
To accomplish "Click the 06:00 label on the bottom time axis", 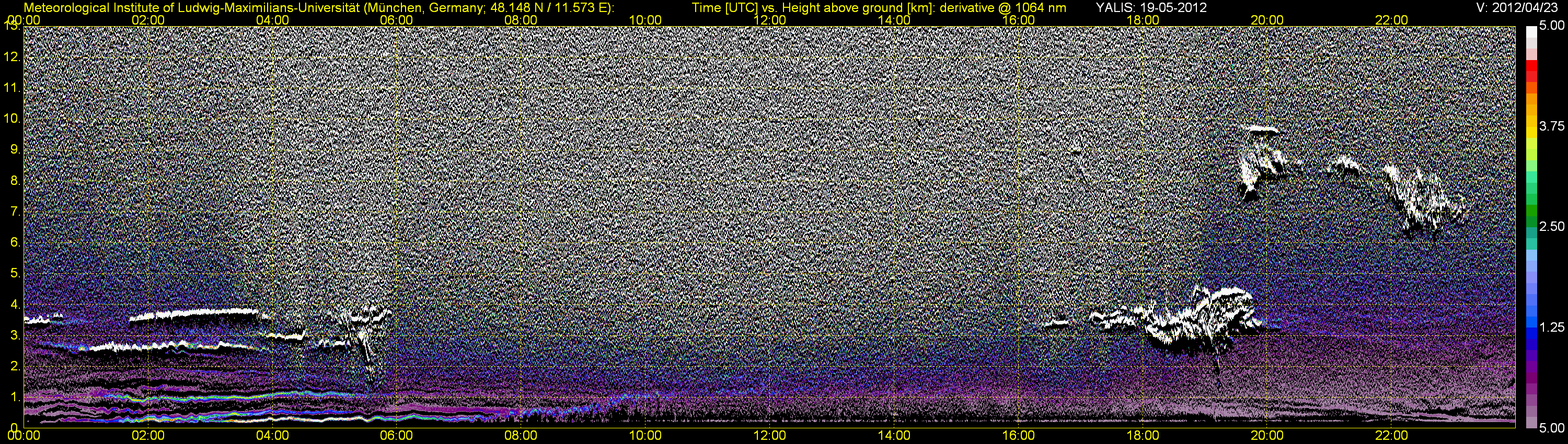I will tap(396, 436).
